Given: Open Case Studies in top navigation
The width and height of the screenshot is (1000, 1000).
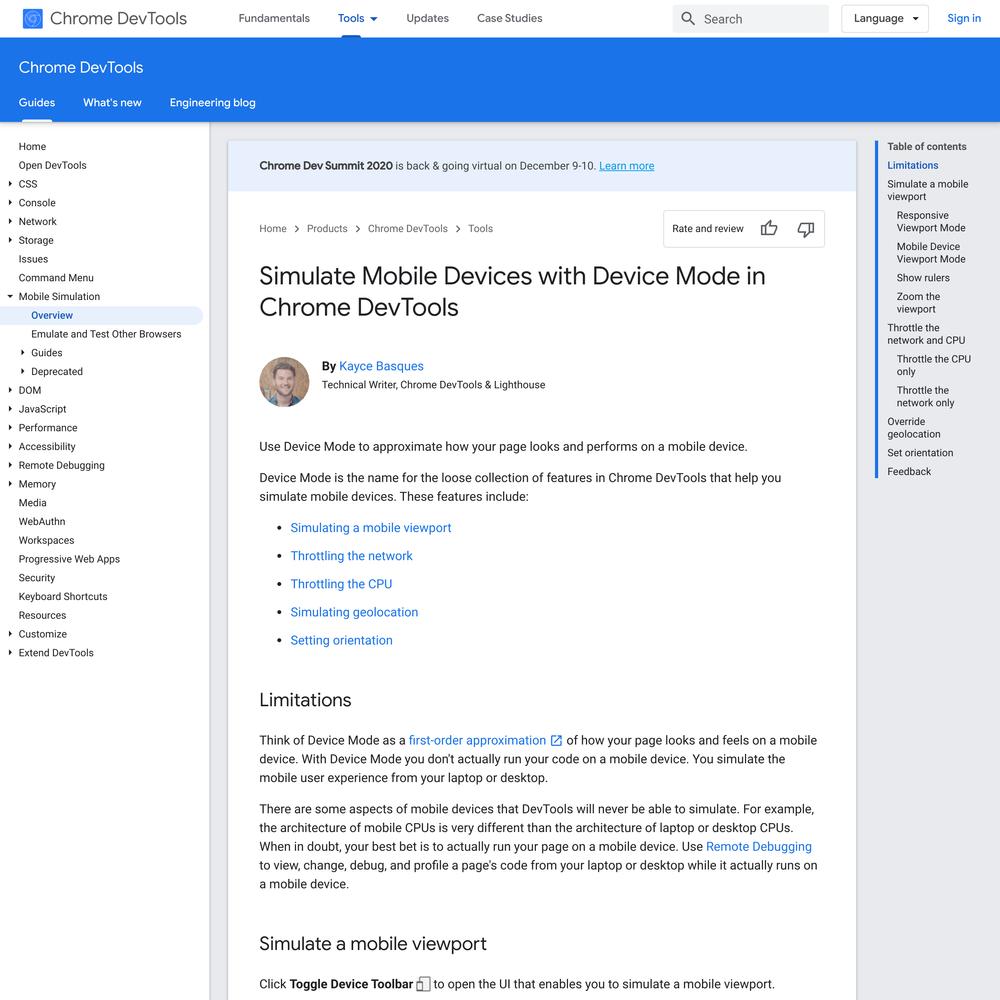Looking at the screenshot, I should [x=510, y=18].
